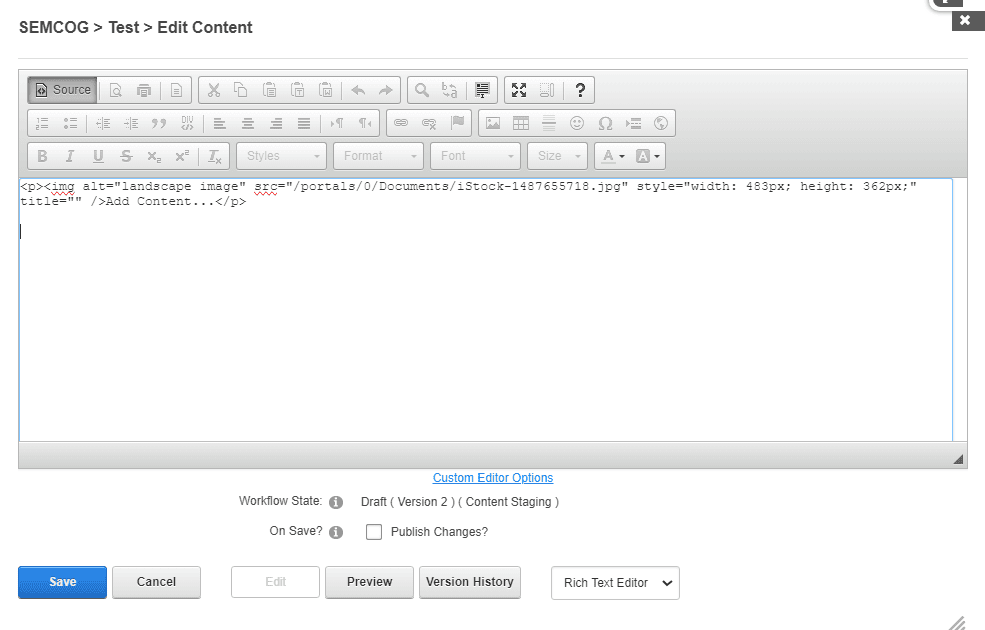Open the Rich Text Editor selector

tap(614, 582)
